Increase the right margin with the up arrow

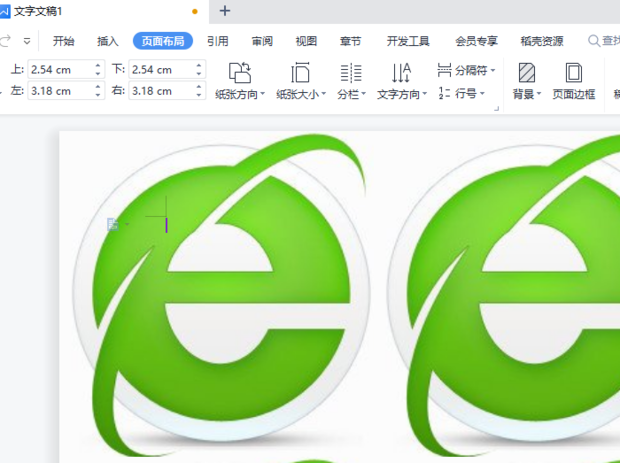(199, 86)
